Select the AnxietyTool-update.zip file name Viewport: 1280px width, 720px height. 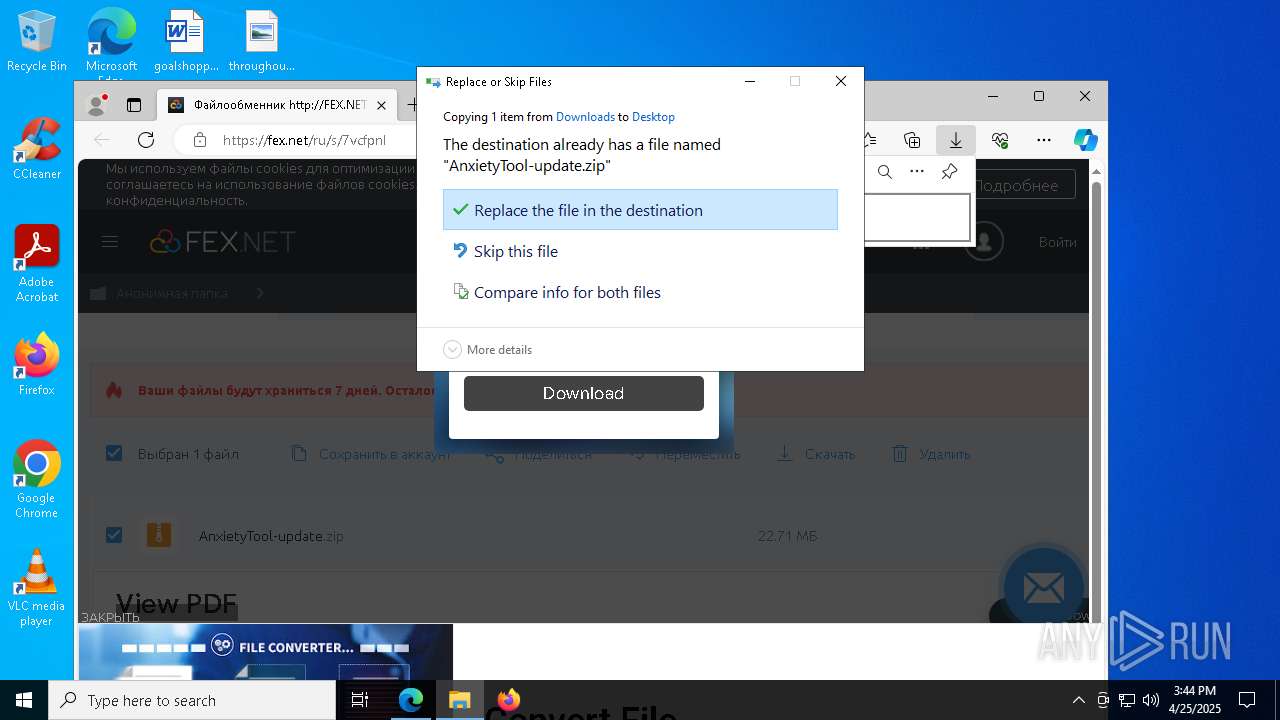point(271,536)
